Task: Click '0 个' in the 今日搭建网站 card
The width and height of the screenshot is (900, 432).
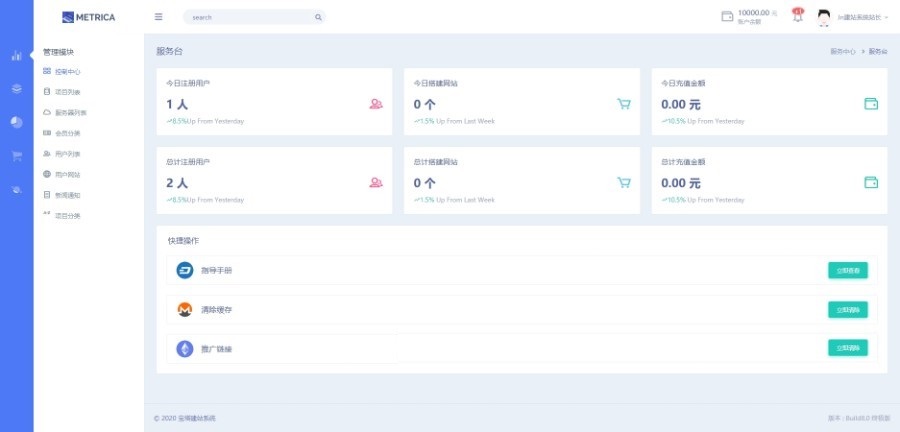Action: point(424,104)
